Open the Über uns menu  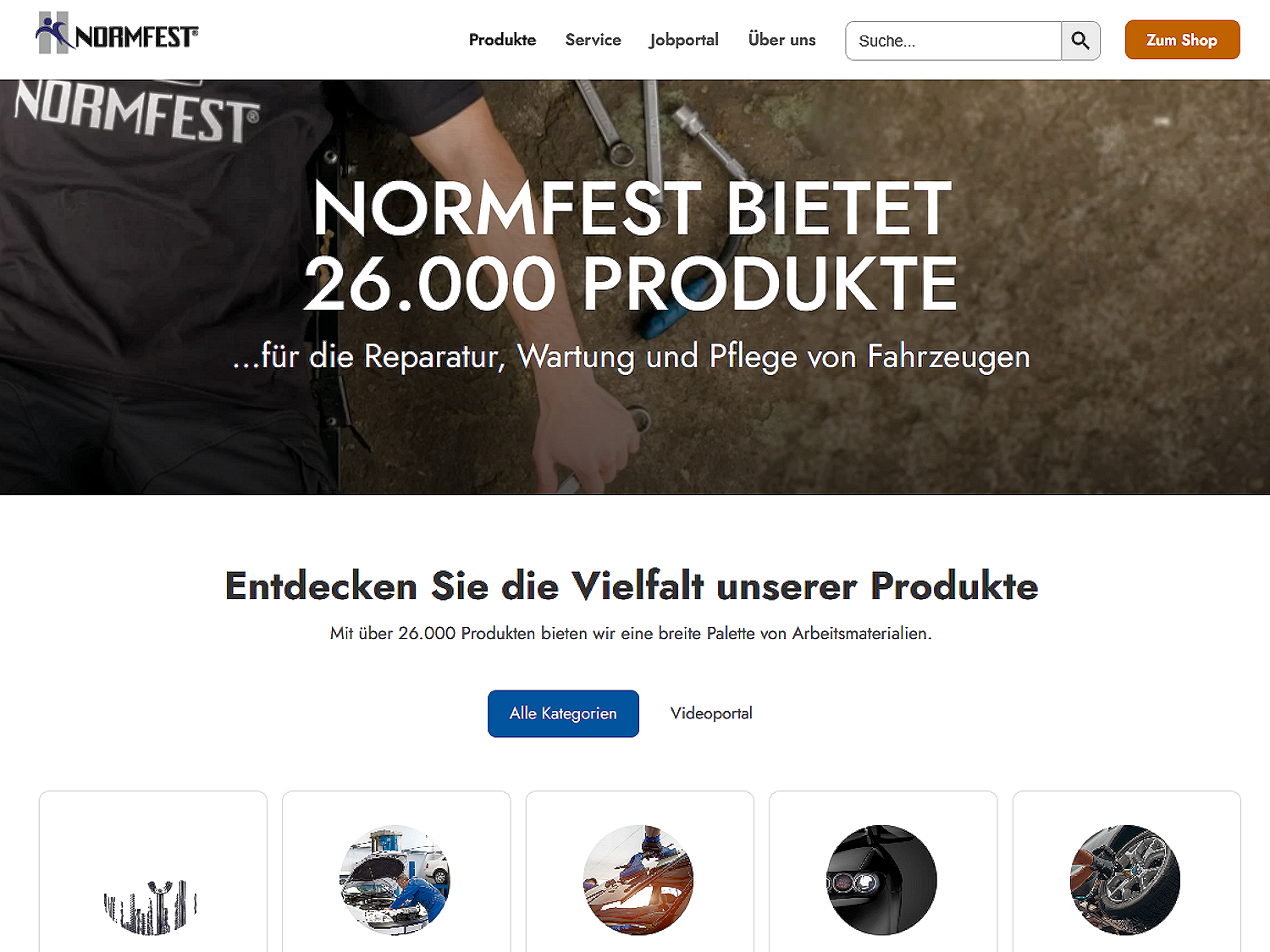point(781,40)
